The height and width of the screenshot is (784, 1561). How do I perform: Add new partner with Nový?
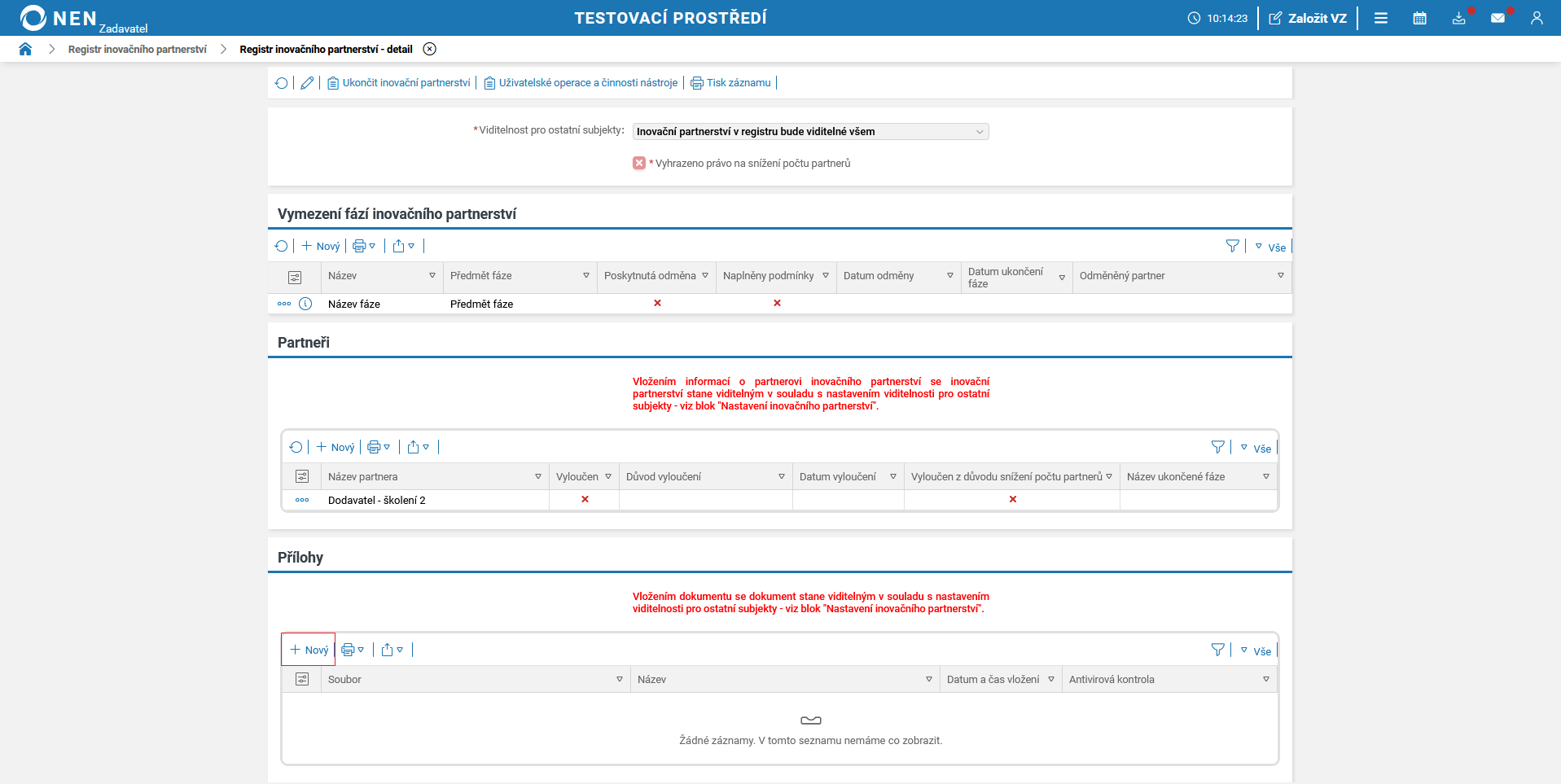point(335,447)
